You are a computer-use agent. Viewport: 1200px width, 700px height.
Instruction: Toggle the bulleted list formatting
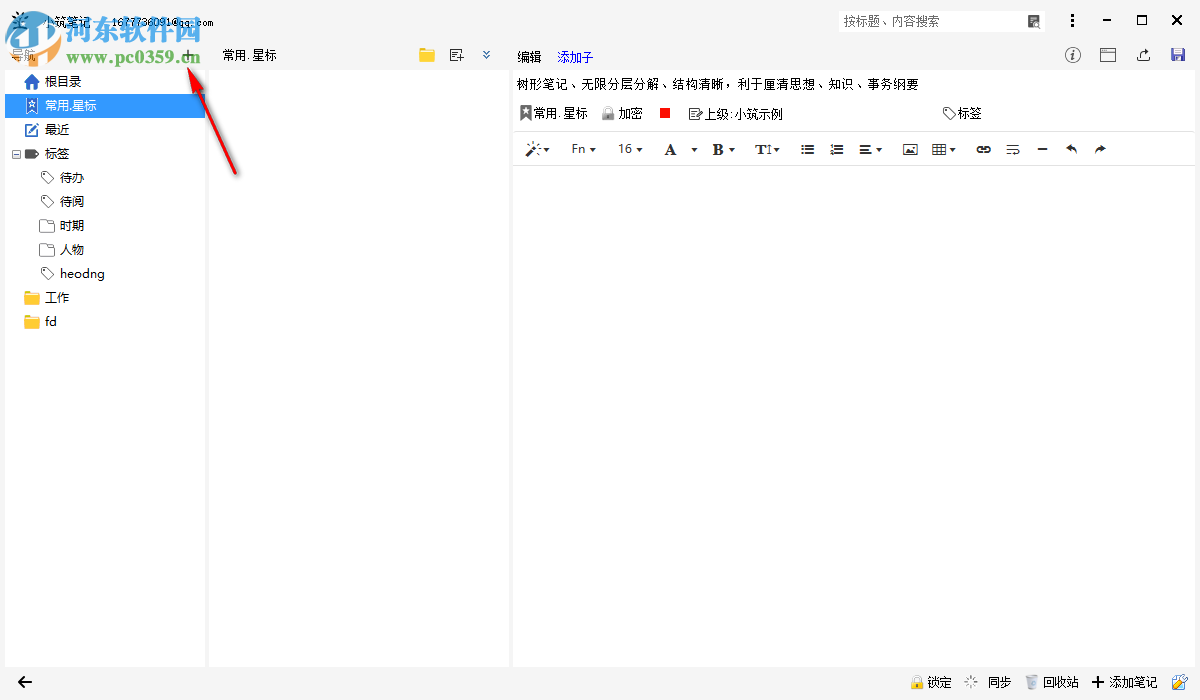tap(808, 149)
